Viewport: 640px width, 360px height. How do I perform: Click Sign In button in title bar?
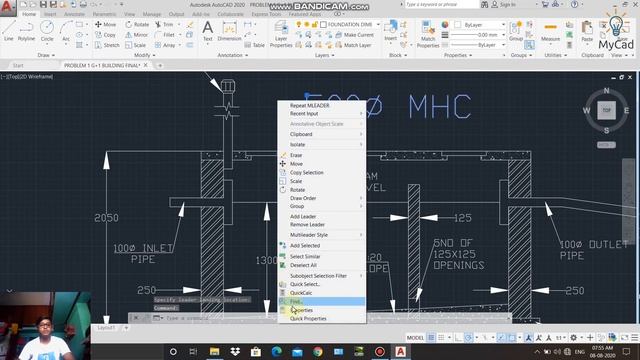pos(504,4)
